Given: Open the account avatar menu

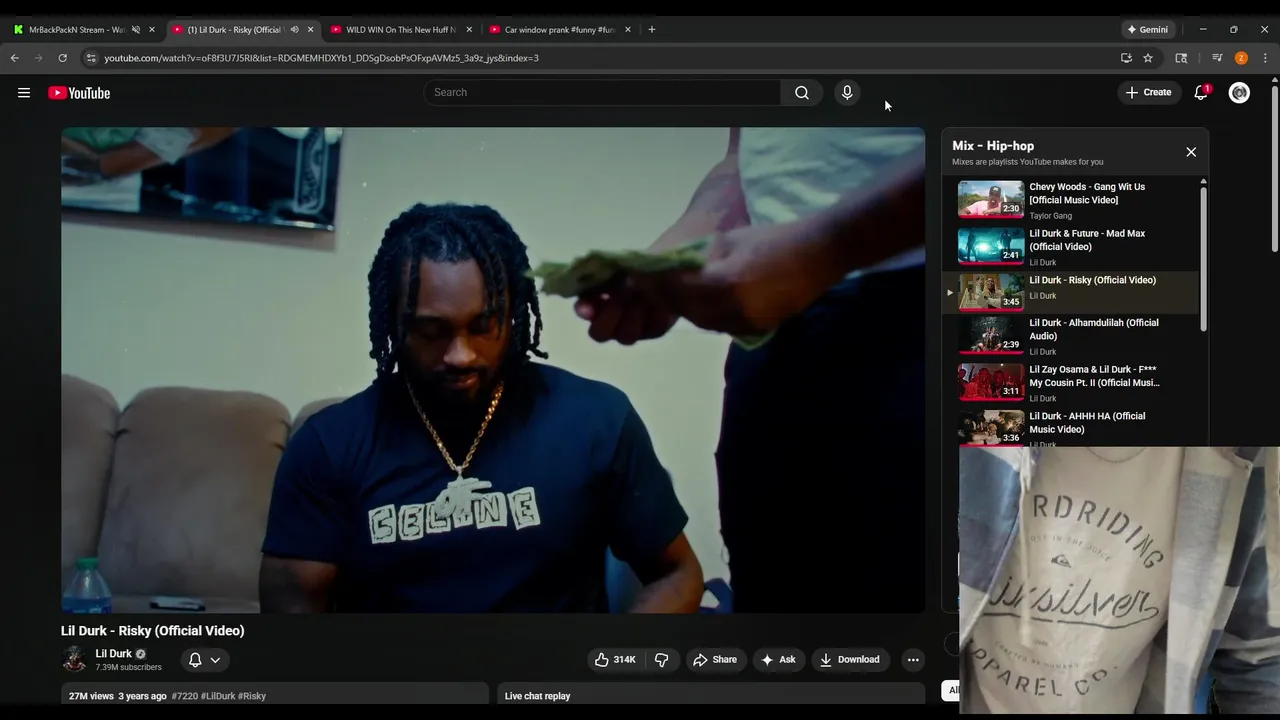Looking at the screenshot, I should [x=1239, y=93].
